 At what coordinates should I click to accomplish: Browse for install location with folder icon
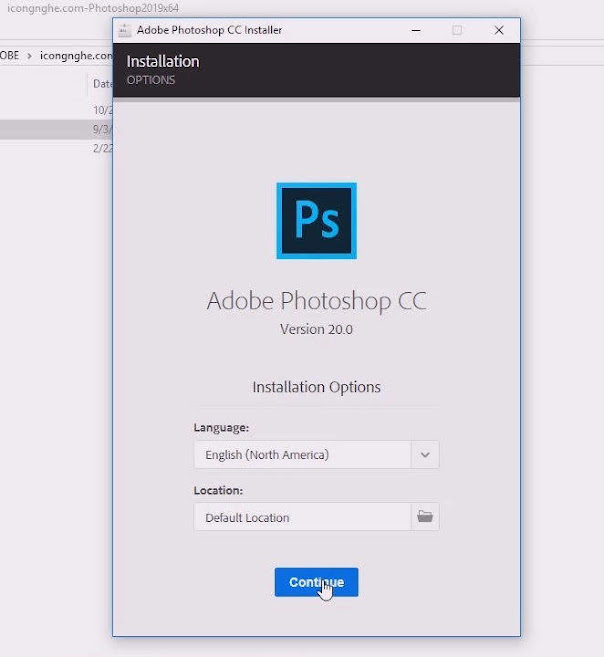click(425, 517)
